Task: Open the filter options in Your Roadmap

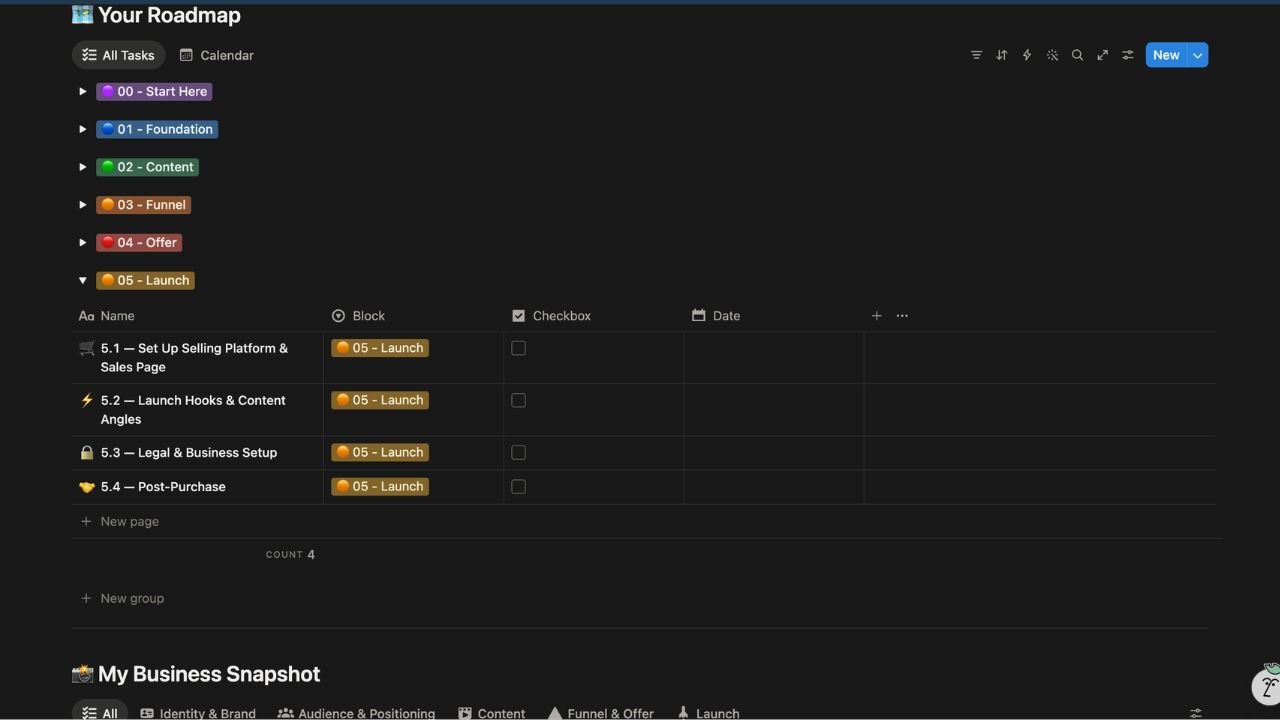Action: [976, 55]
